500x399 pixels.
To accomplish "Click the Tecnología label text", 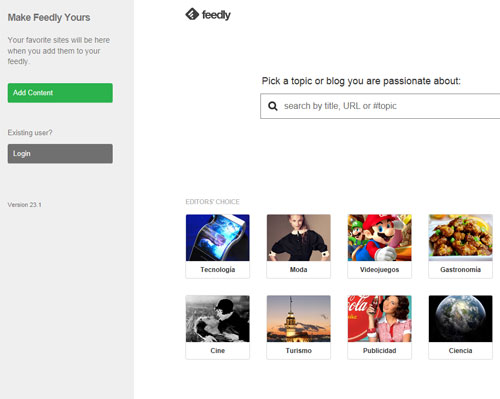I will click(218, 270).
